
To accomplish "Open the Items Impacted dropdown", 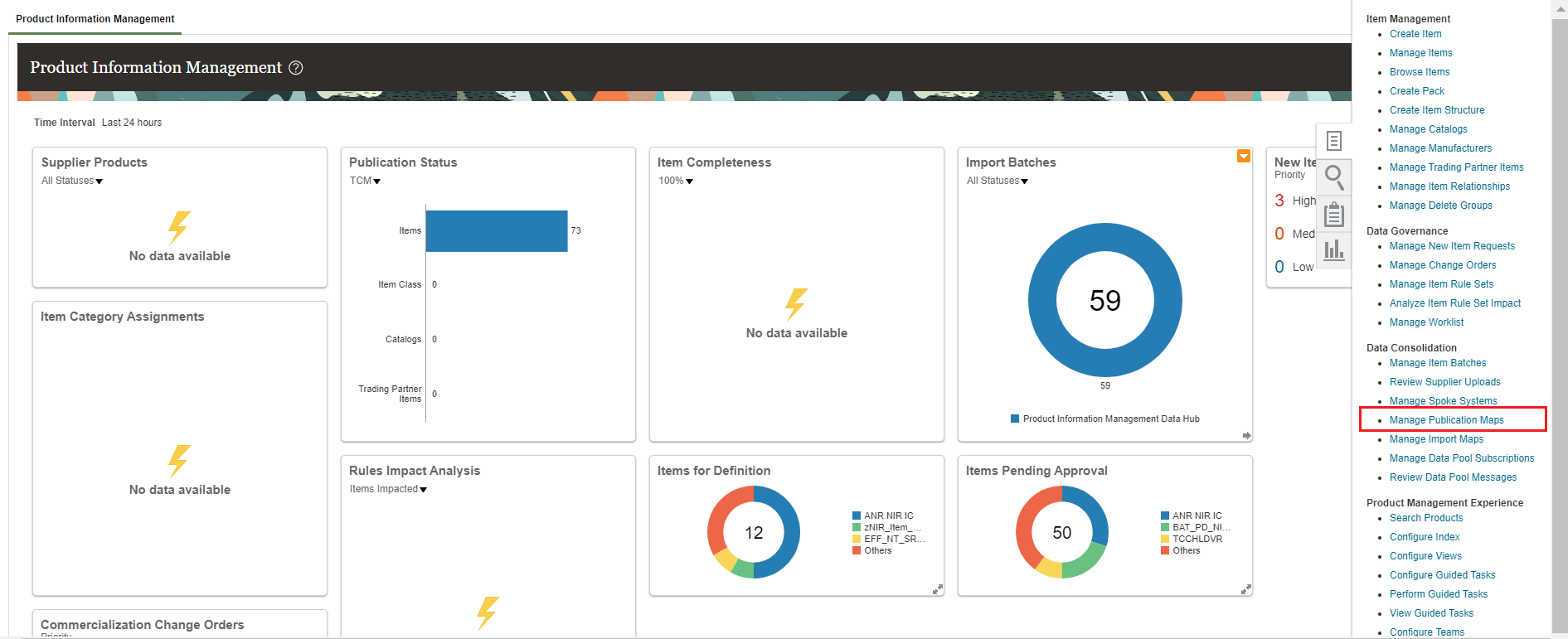I will click(x=388, y=489).
